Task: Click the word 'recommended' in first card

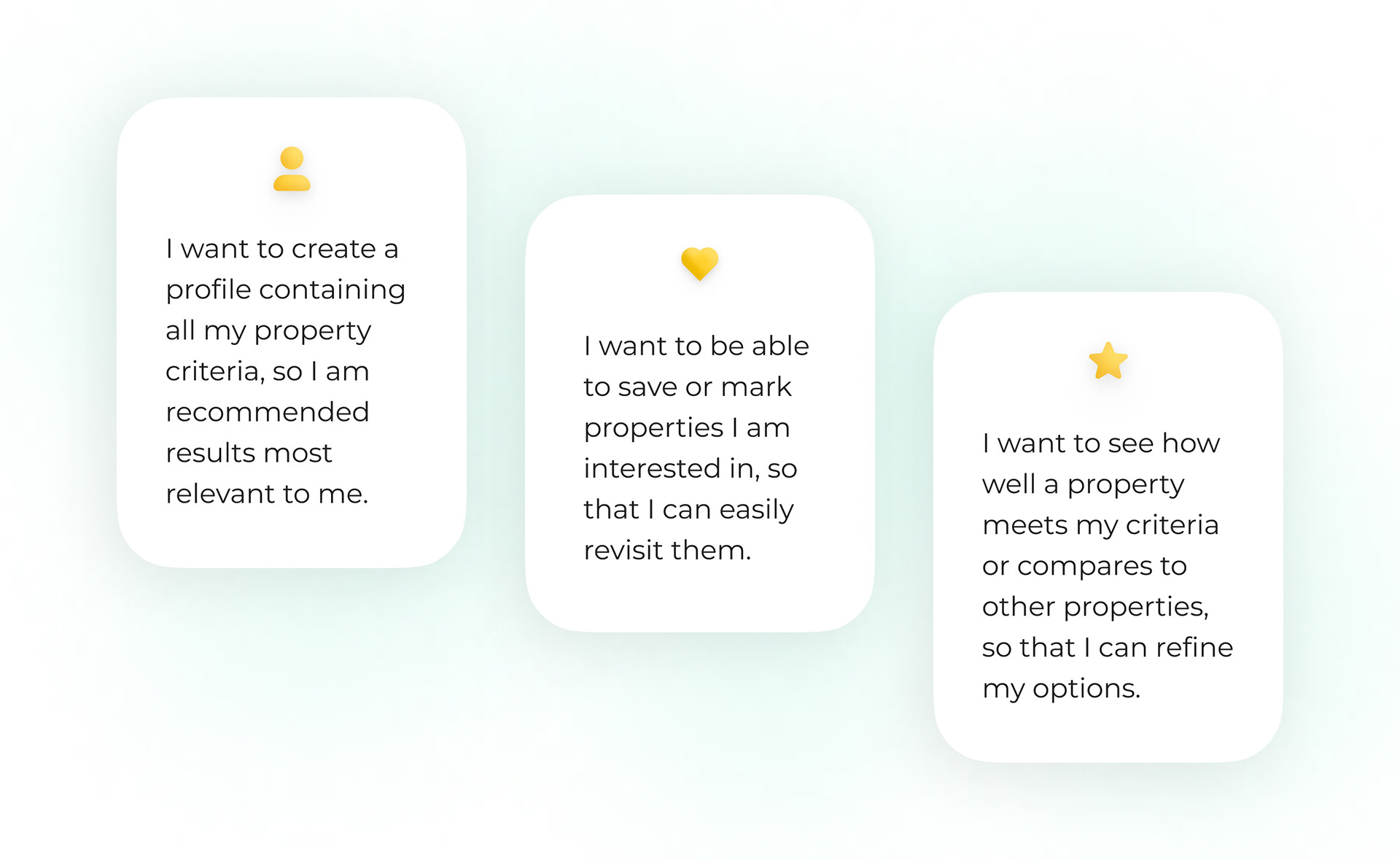Action: [x=268, y=412]
